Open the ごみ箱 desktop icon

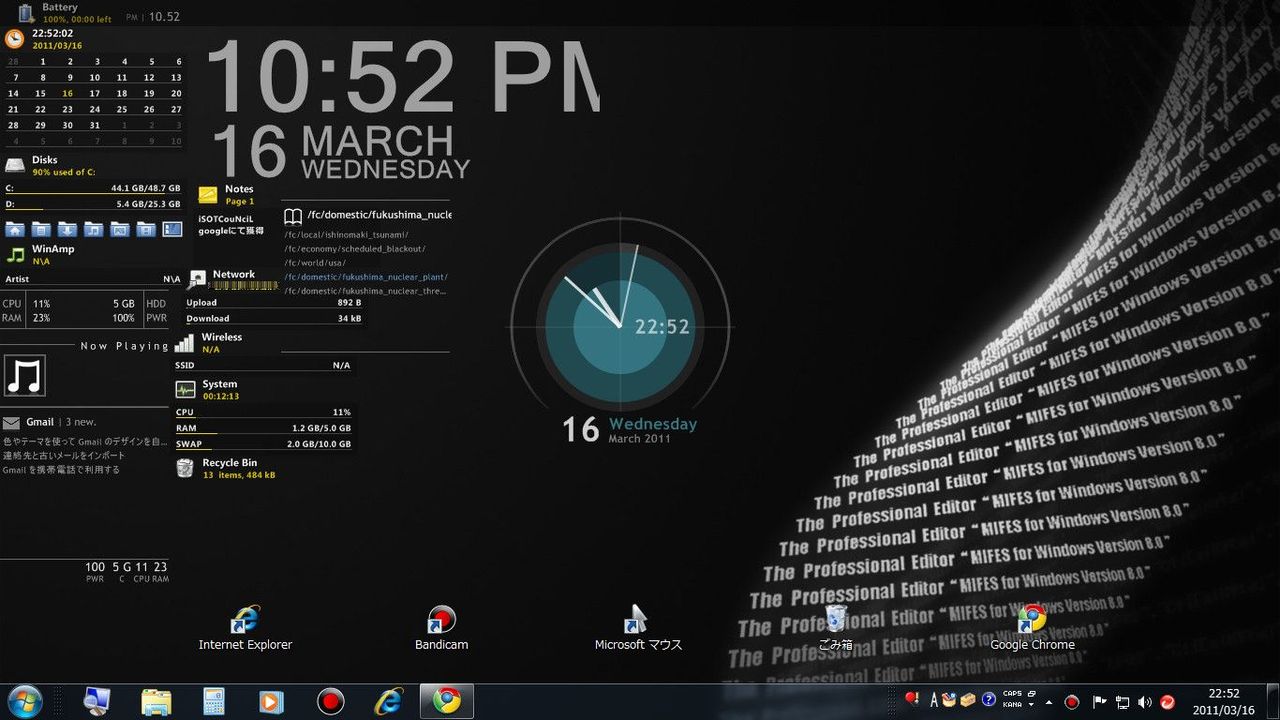pyautogui.click(x=835, y=629)
